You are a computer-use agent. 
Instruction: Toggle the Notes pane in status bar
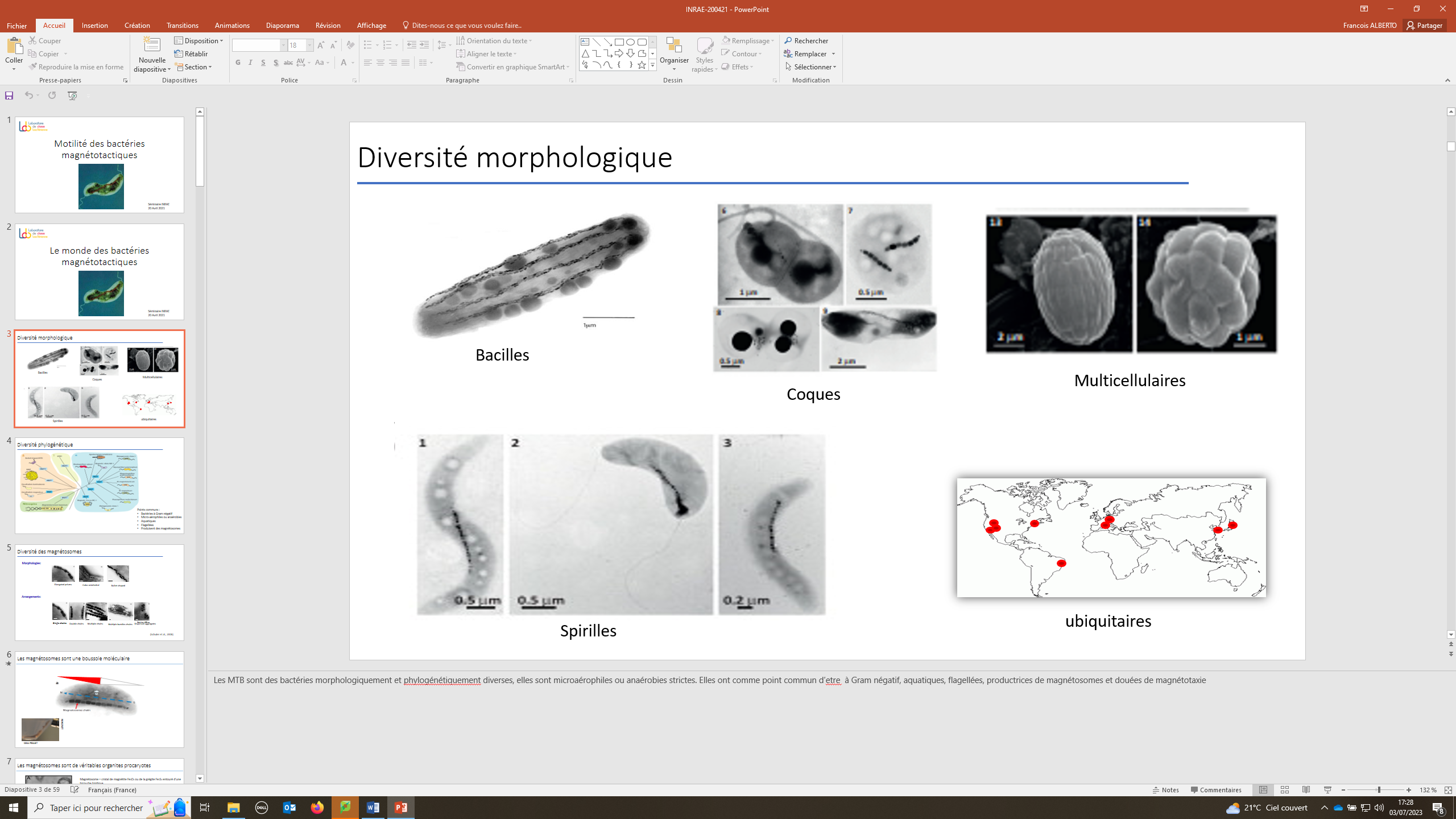point(1166,790)
